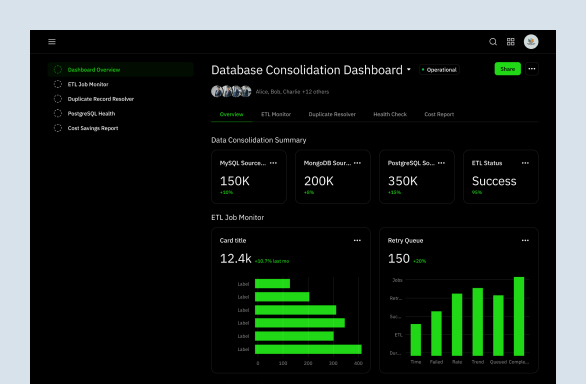This screenshot has height=384, width=586.
Task: Click the Cost Savings Report circle icon
Action: pyautogui.click(x=58, y=128)
